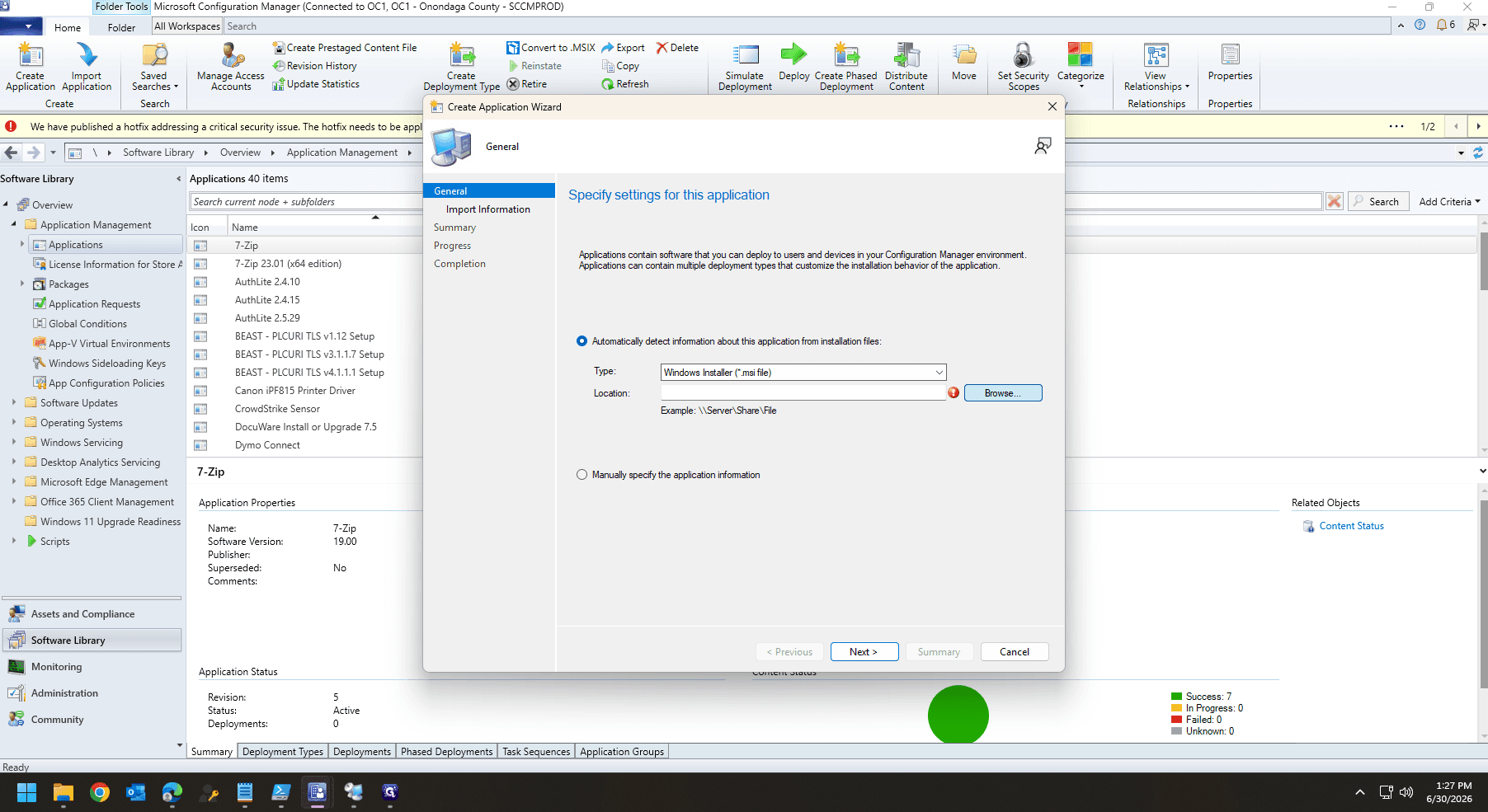1488x812 pixels.
Task: Click the wizard Cancel button
Action: [x=1015, y=652]
